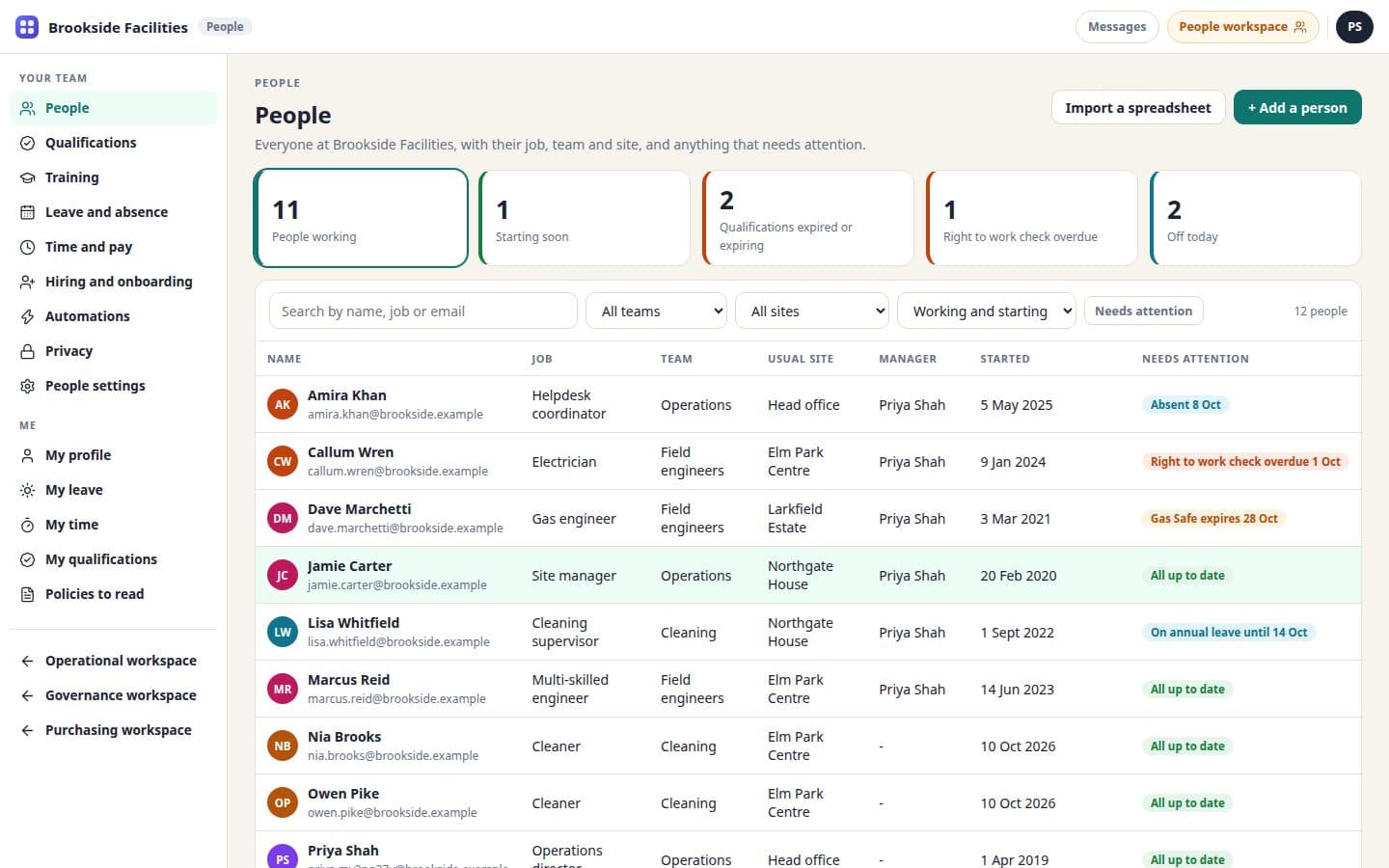Switch to Operational workspace
The height and width of the screenshot is (868, 1389).
pyautogui.click(x=113, y=661)
